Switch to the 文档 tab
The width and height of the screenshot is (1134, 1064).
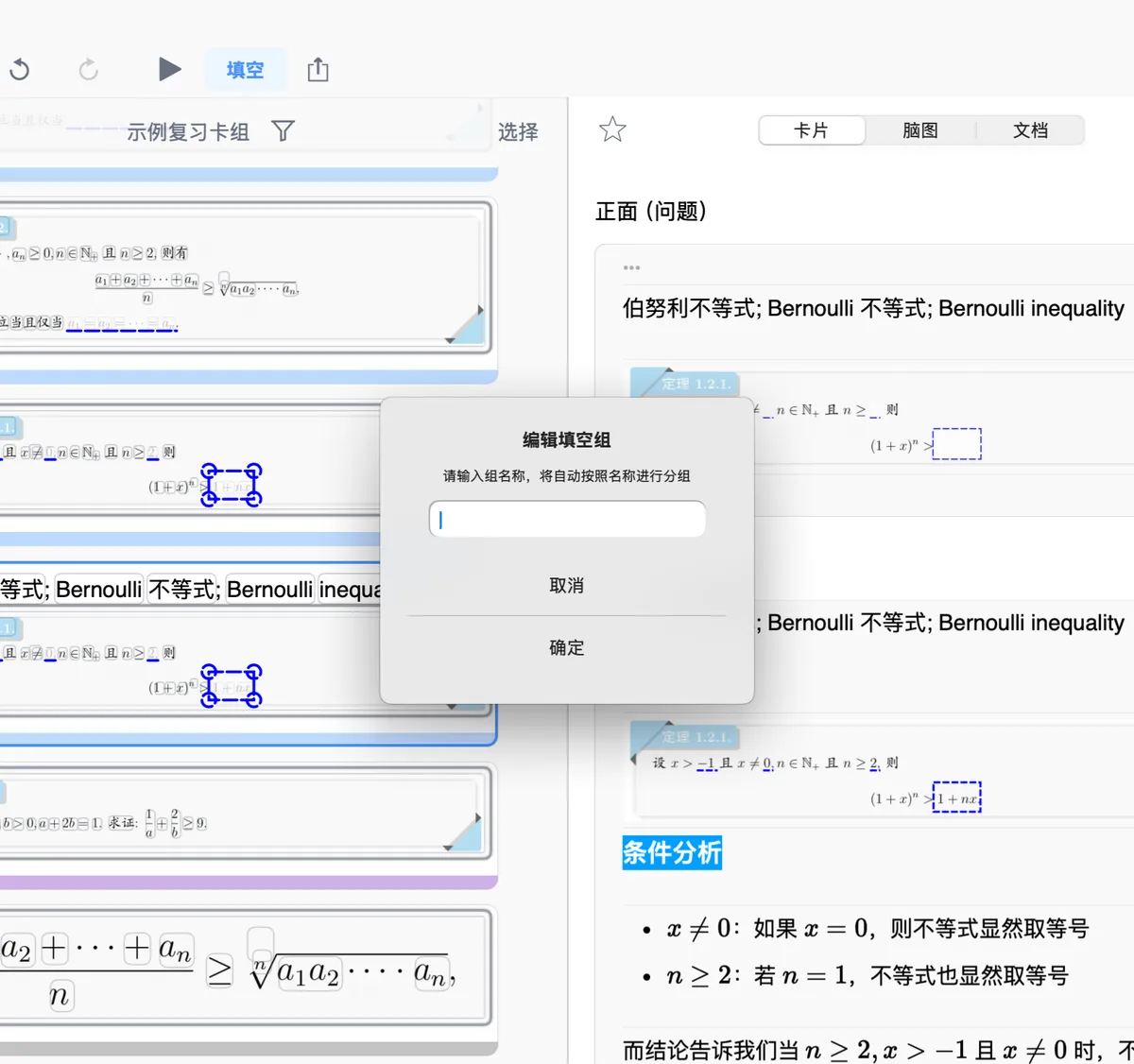[x=1030, y=130]
